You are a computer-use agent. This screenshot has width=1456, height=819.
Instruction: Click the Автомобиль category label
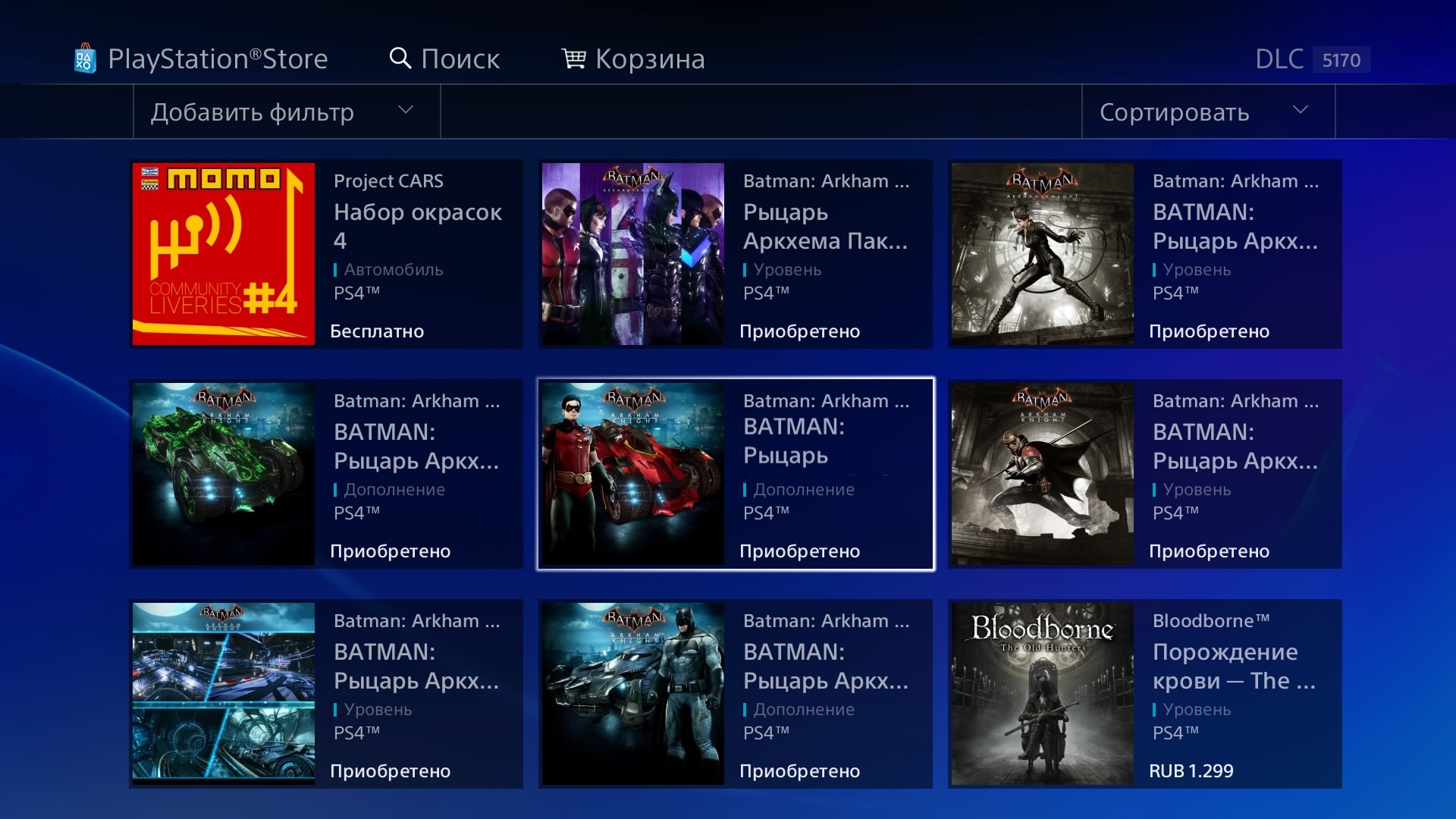pyautogui.click(x=393, y=269)
